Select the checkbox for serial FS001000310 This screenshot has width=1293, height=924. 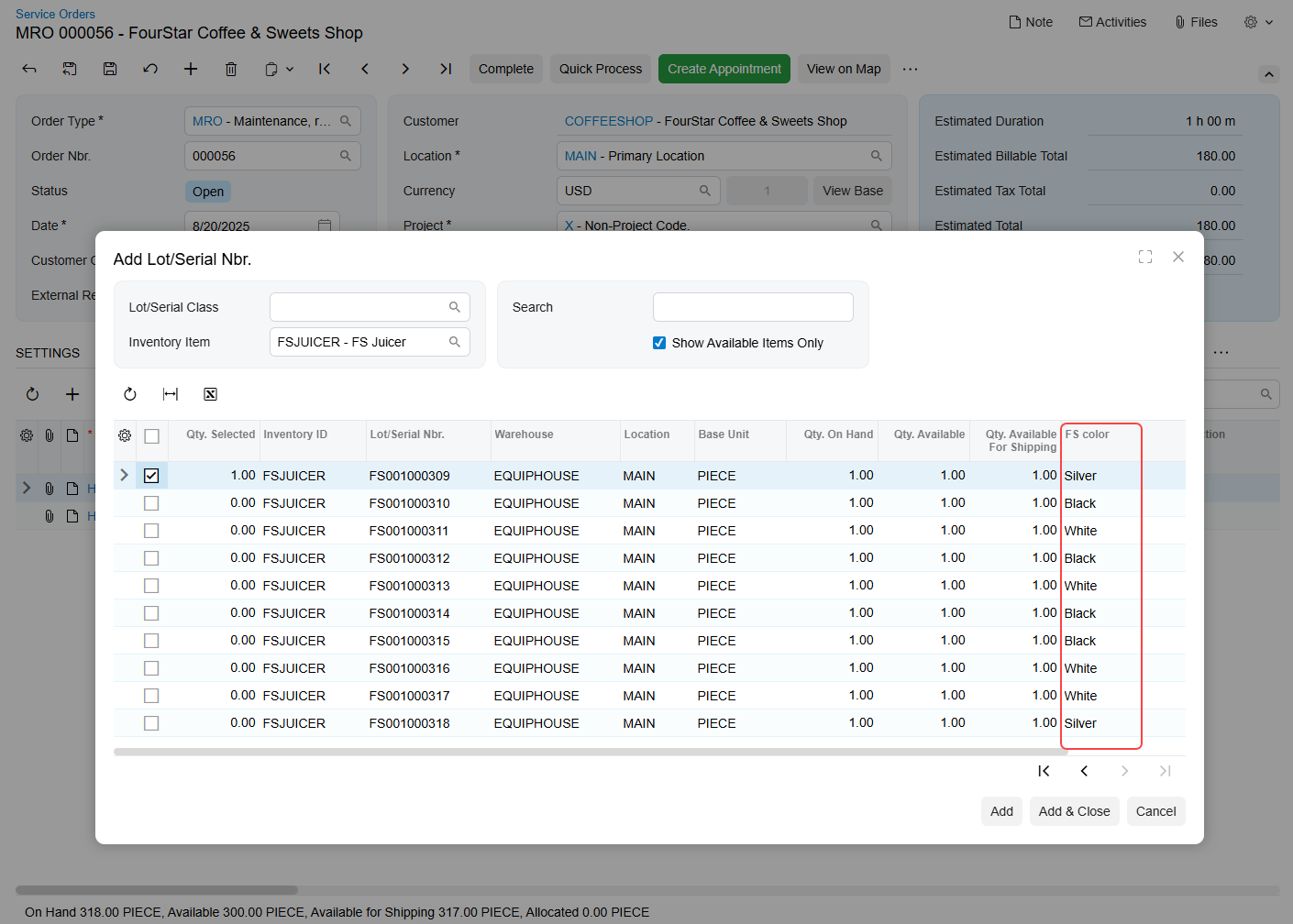click(151, 503)
